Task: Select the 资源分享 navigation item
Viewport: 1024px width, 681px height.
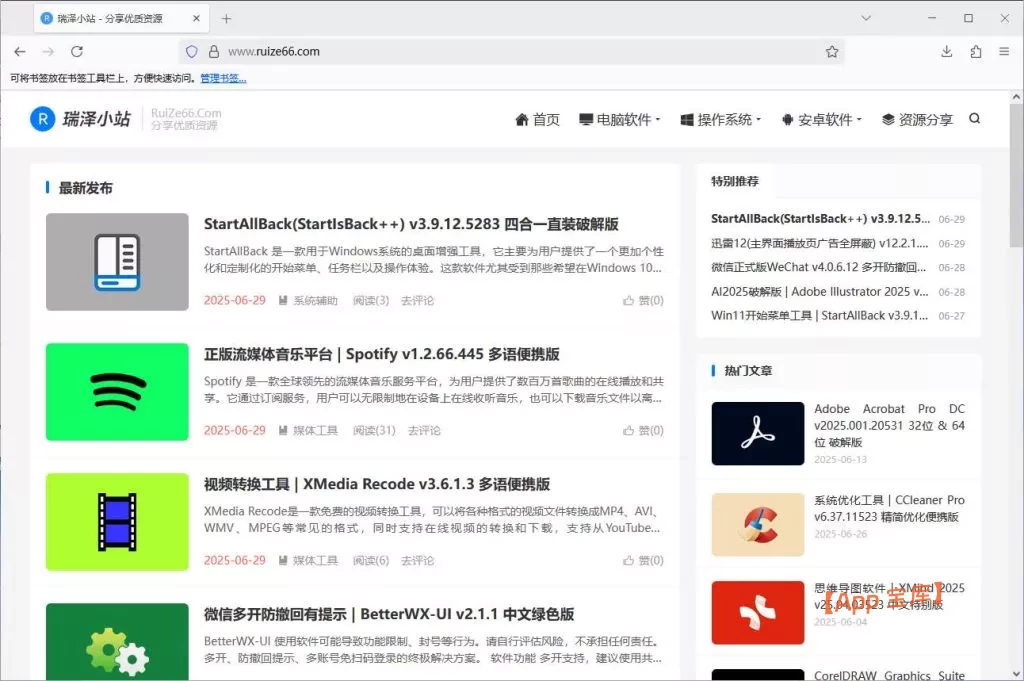Action: [x=925, y=119]
